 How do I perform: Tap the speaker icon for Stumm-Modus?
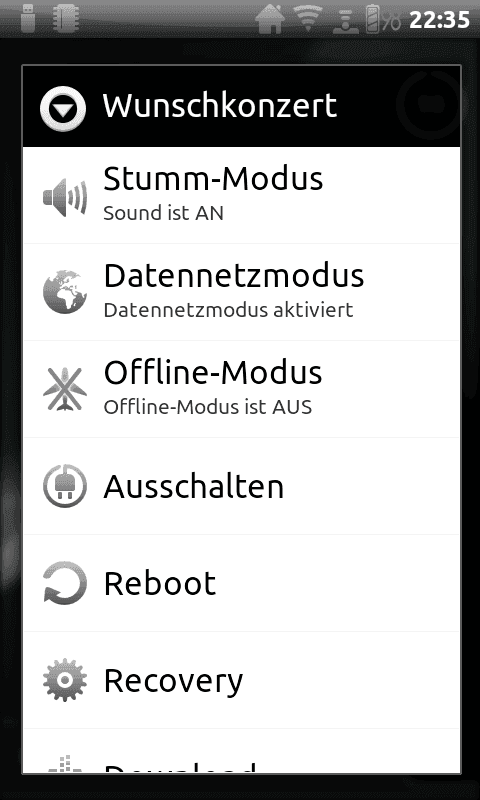pyautogui.click(x=65, y=197)
